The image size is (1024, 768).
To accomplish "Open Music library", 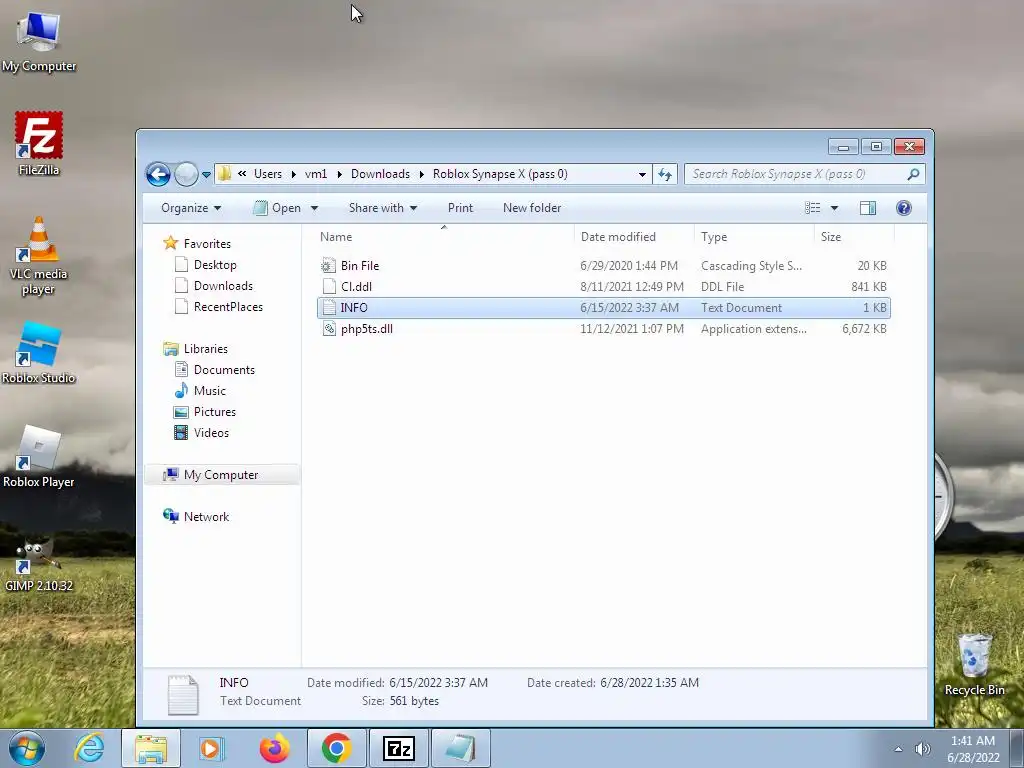I will pos(210,391).
